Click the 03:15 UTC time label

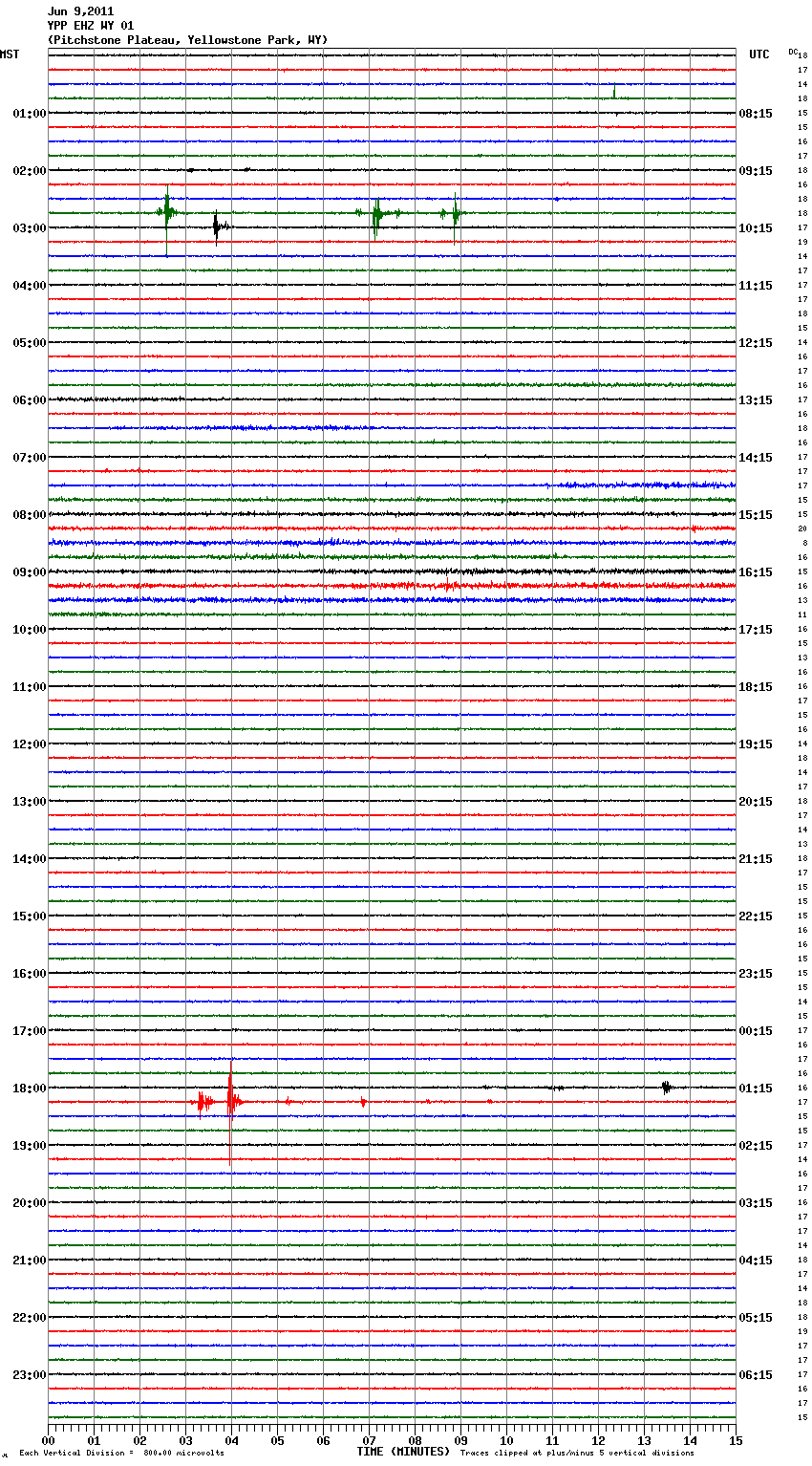pos(756,1203)
